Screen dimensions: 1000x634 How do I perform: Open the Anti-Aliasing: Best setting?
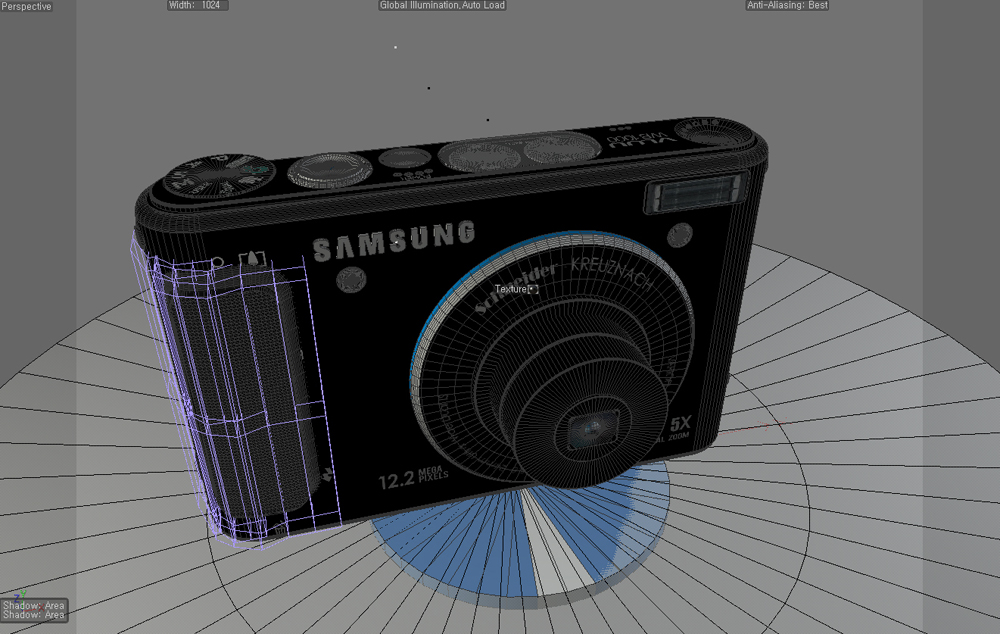click(x=788, y=5)
